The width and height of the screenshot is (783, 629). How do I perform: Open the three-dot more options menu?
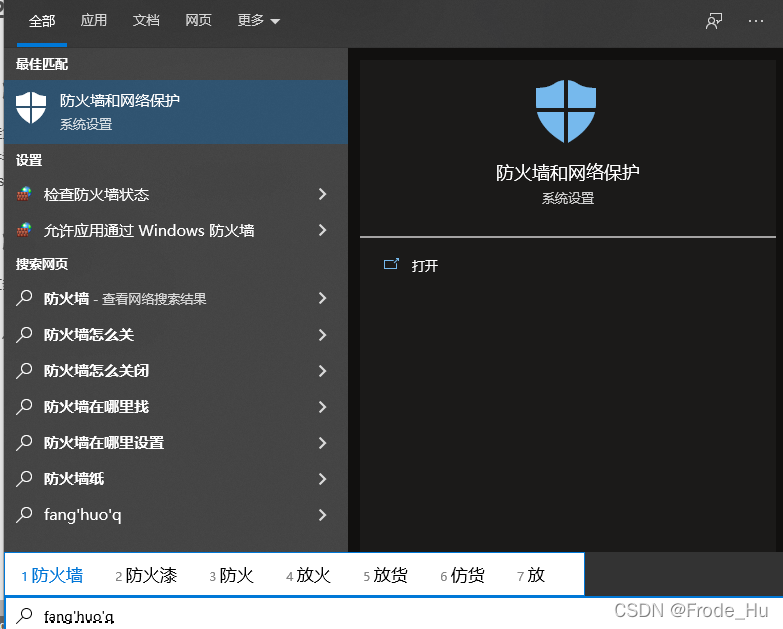756,21
